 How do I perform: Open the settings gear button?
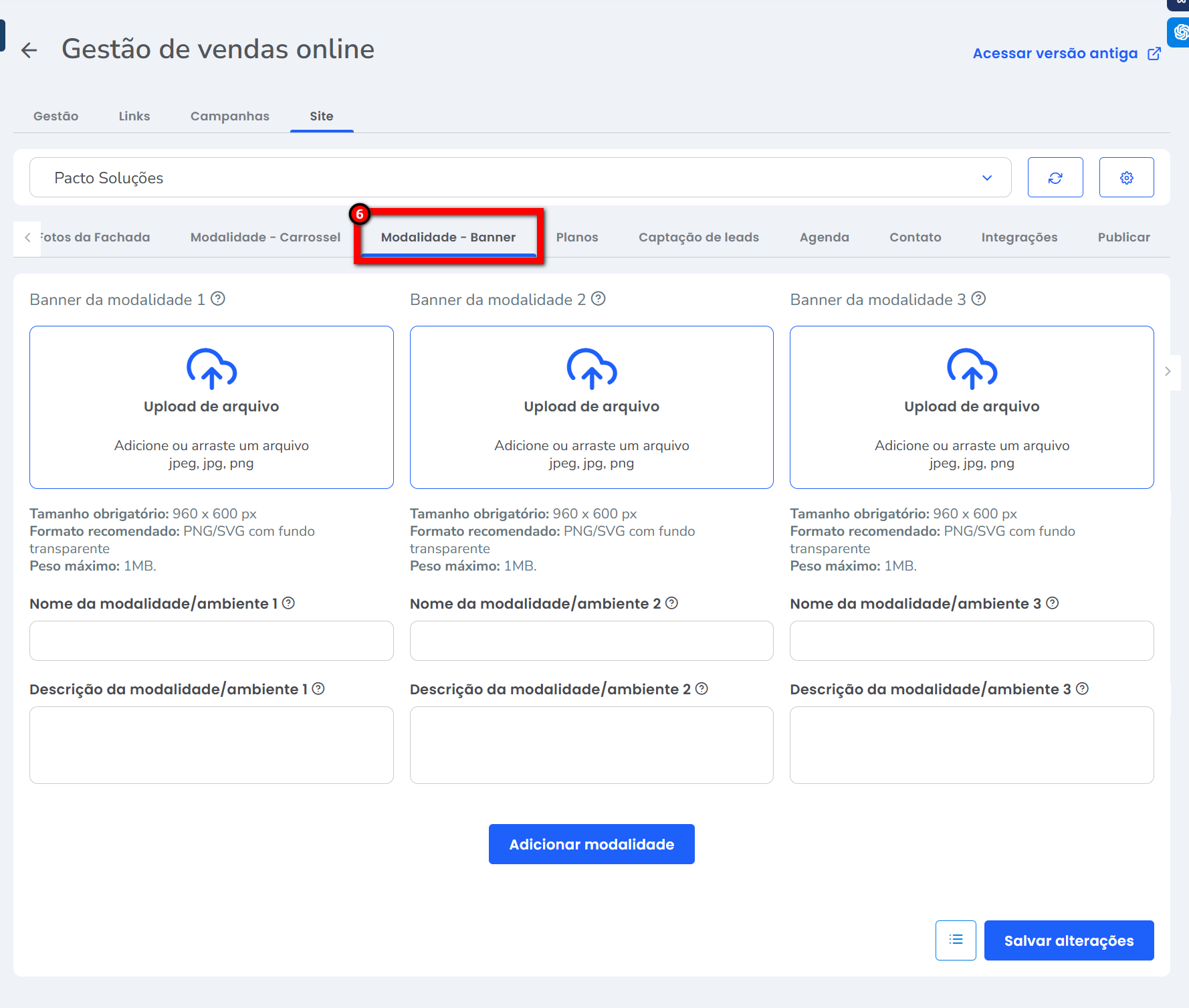coord(1126,177)
